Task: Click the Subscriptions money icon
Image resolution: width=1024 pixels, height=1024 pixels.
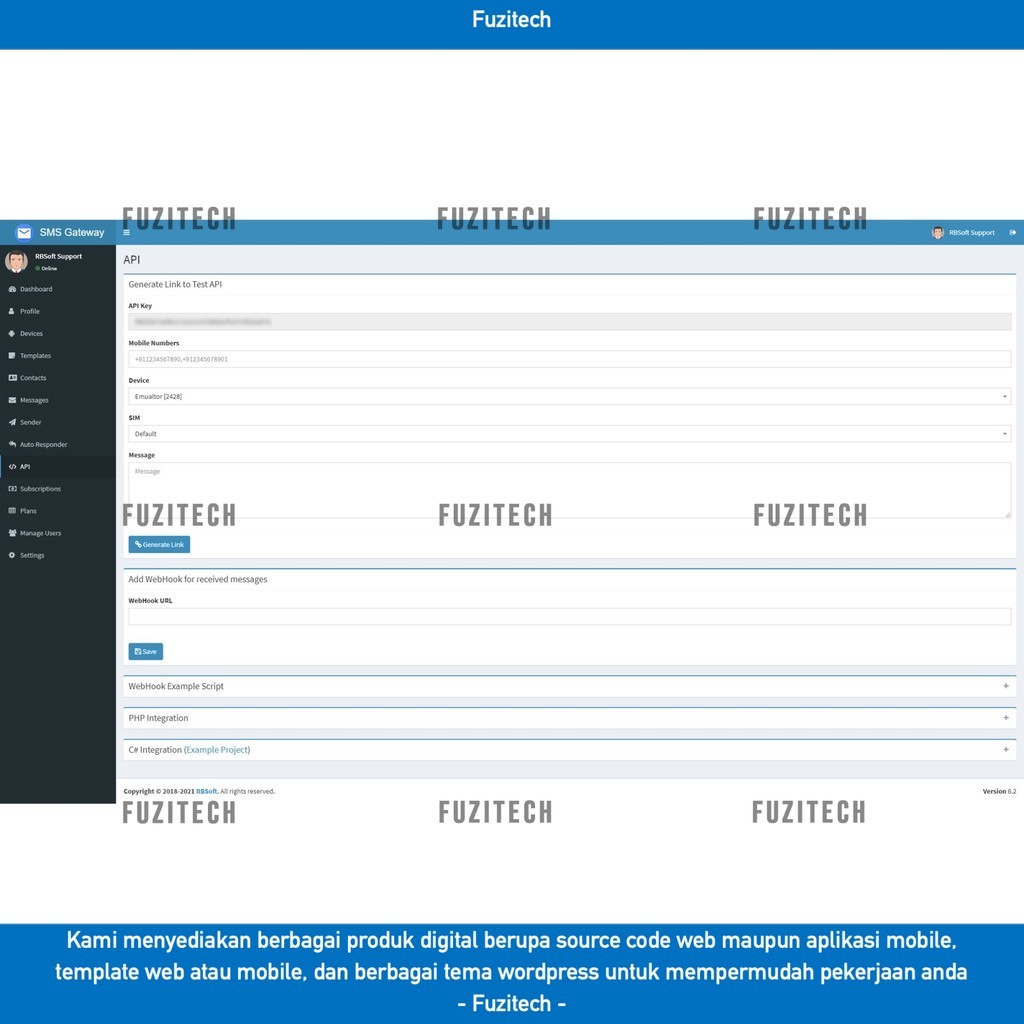Action: click(x=12, y=488)
